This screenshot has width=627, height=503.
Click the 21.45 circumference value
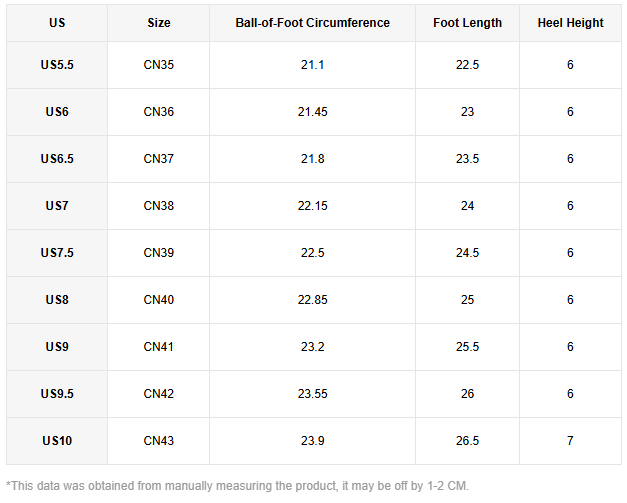[x=312, y=112]
